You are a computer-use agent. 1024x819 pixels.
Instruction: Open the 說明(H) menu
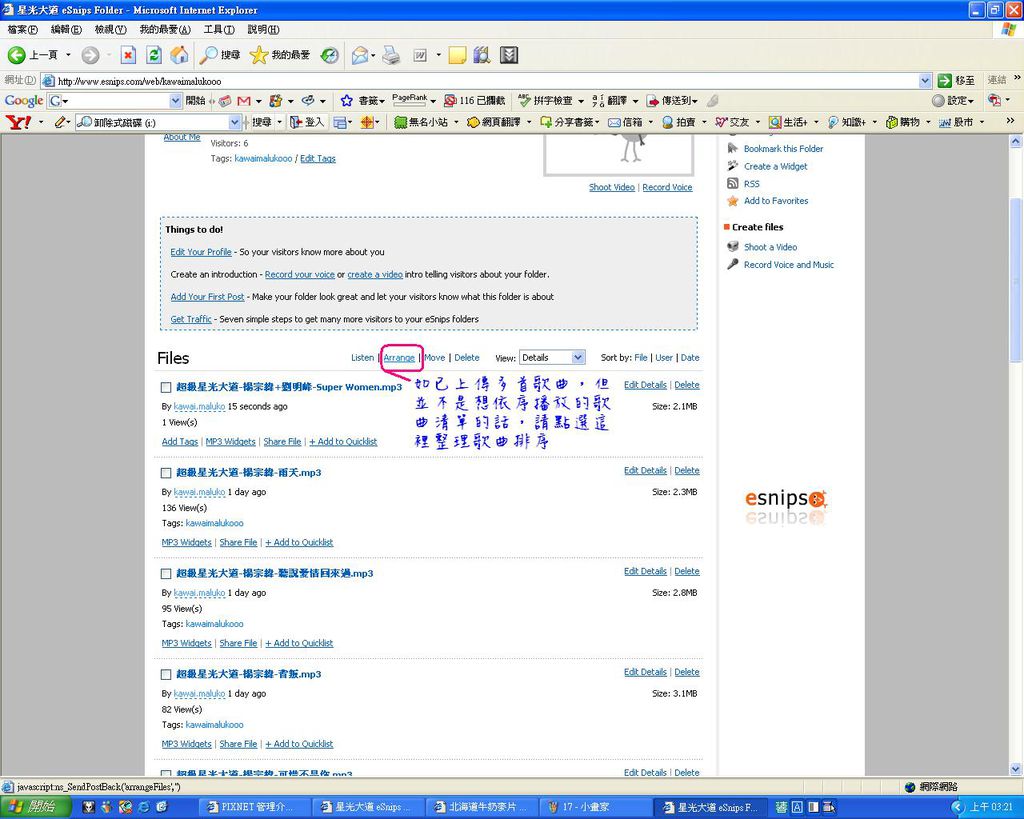click(x=264, y=29)
